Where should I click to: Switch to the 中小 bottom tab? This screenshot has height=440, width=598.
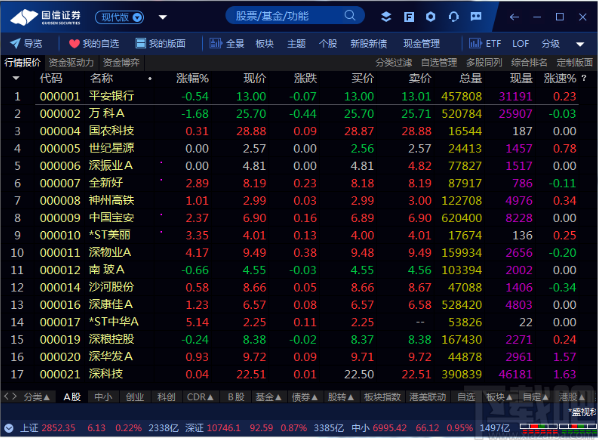(103, 397)
